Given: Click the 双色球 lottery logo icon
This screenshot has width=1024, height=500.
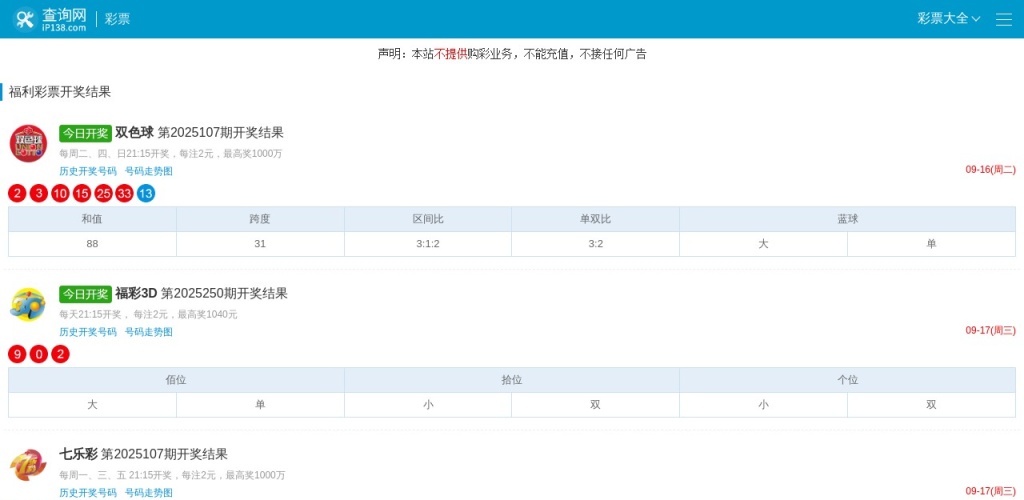Looking at the screenshot, I should point(28,143).
